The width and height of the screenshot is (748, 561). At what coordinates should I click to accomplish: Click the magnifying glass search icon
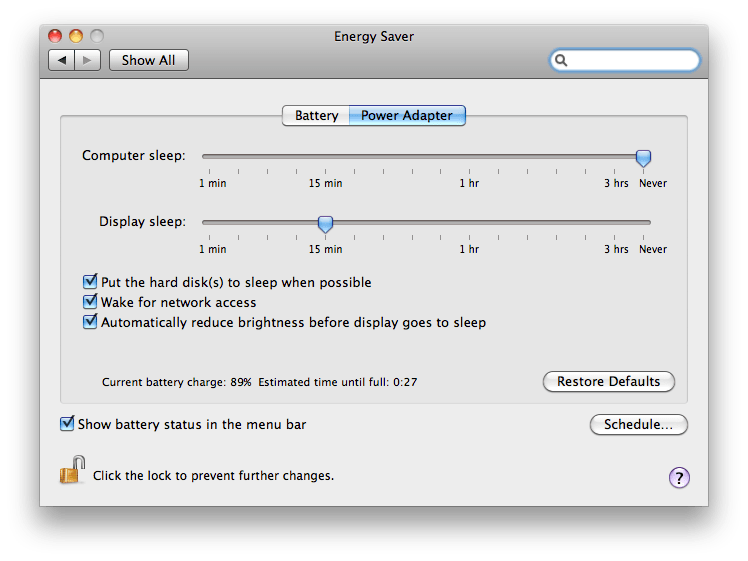(561, 60)
